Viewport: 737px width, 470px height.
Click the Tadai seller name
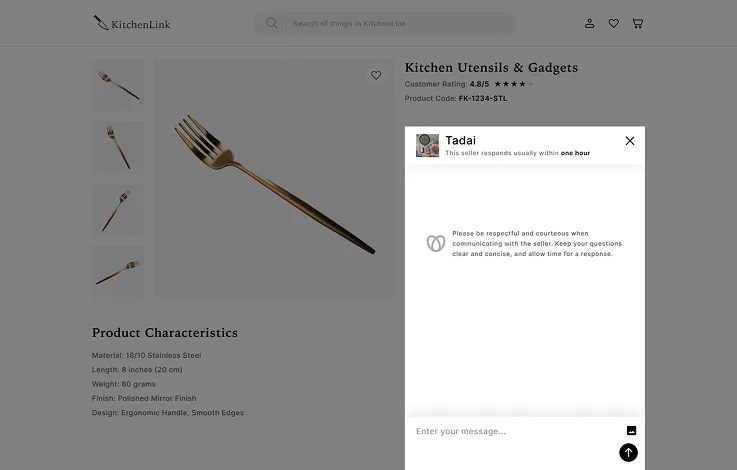tap(460, 140)
